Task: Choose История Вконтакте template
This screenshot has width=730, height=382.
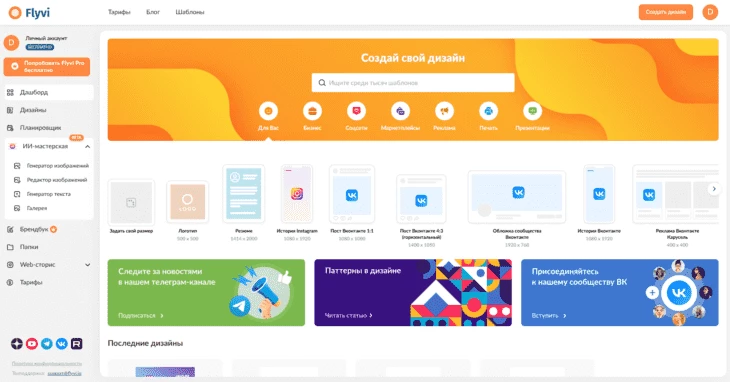Action: 599,194
